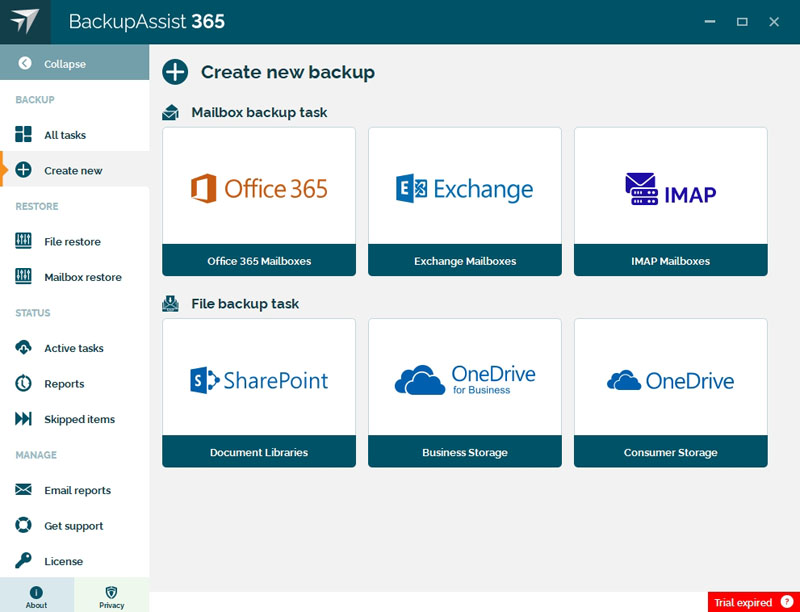Screen dimensions: 800x612
Task: Check Active tasks status
Action: point(22,348)
